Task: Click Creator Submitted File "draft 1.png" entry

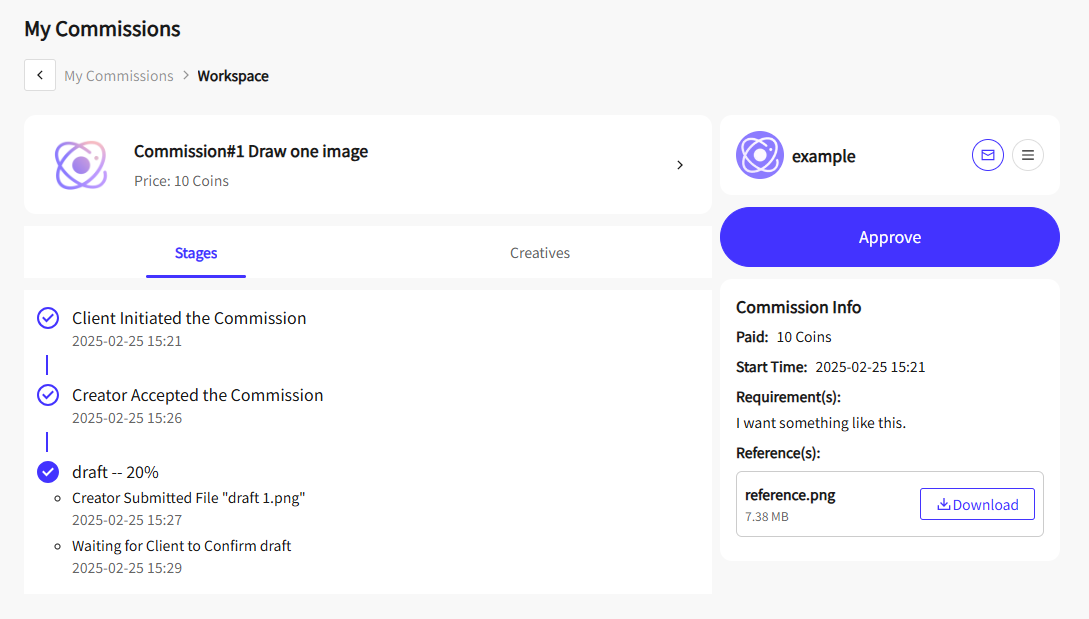Action: [x=188, y=497]
